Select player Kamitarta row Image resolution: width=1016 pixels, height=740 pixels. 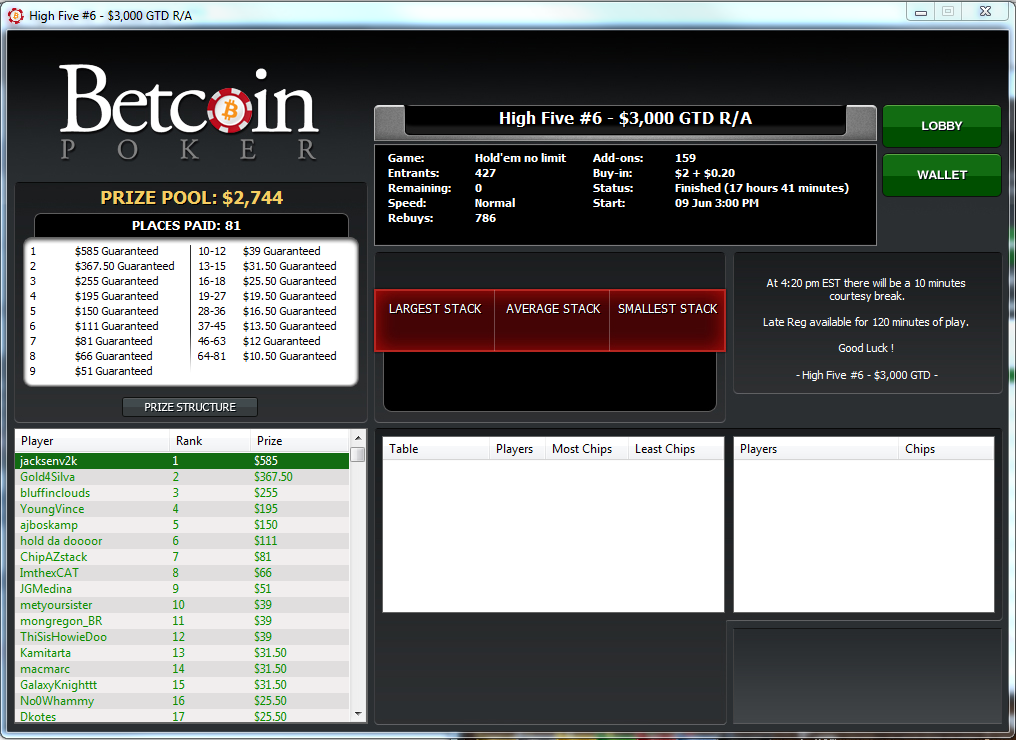[182, 653]
